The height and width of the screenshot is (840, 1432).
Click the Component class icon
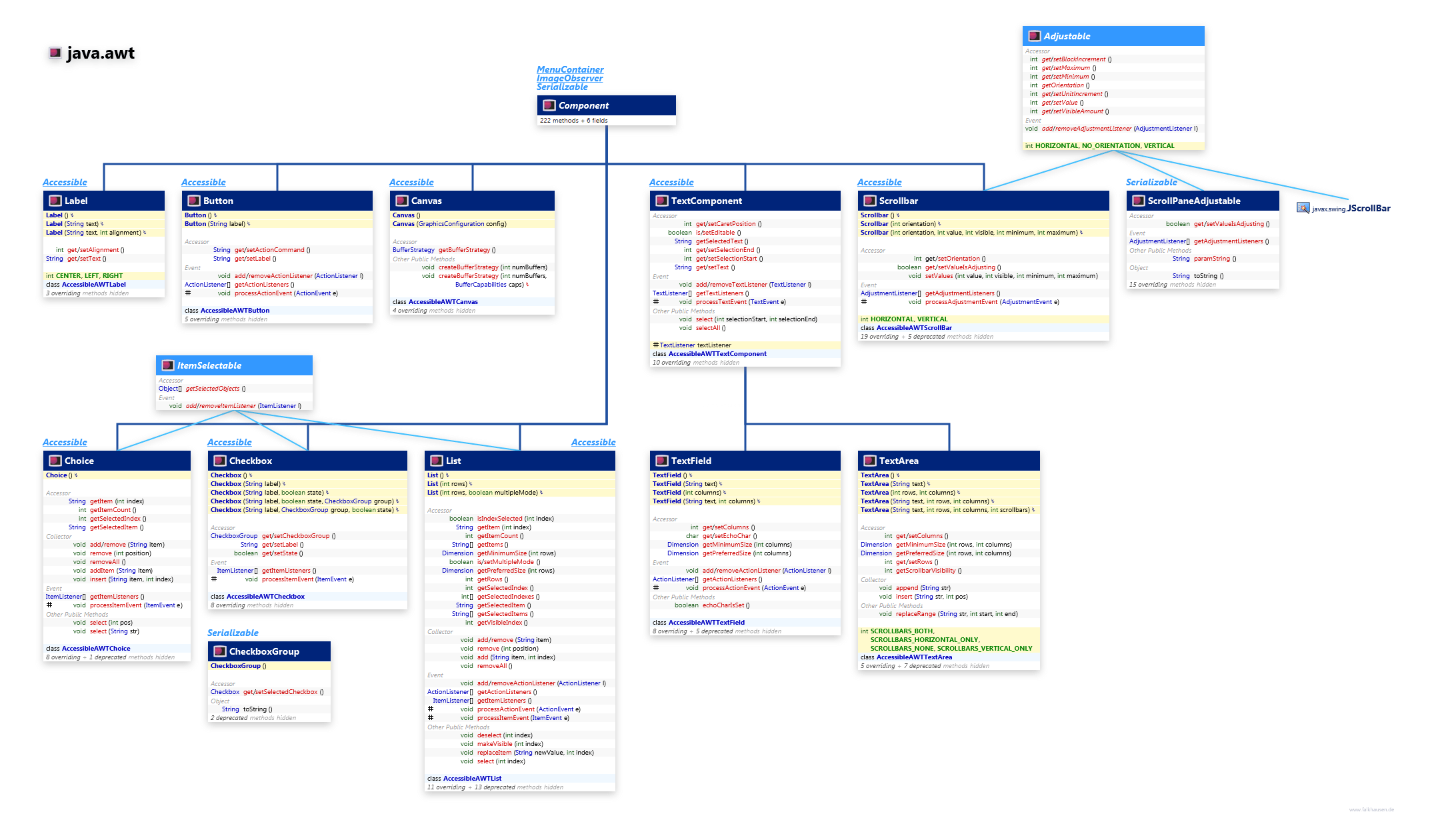[x=549, y=105]
